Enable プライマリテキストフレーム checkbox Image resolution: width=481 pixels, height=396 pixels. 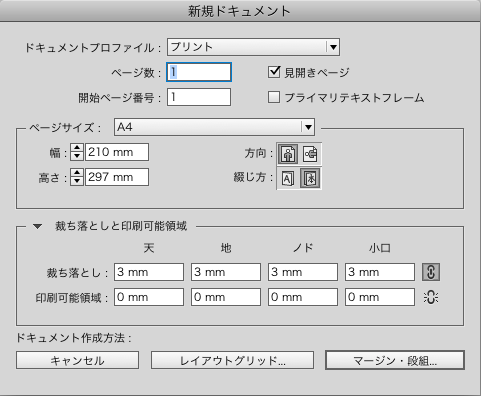click(274, 97)
